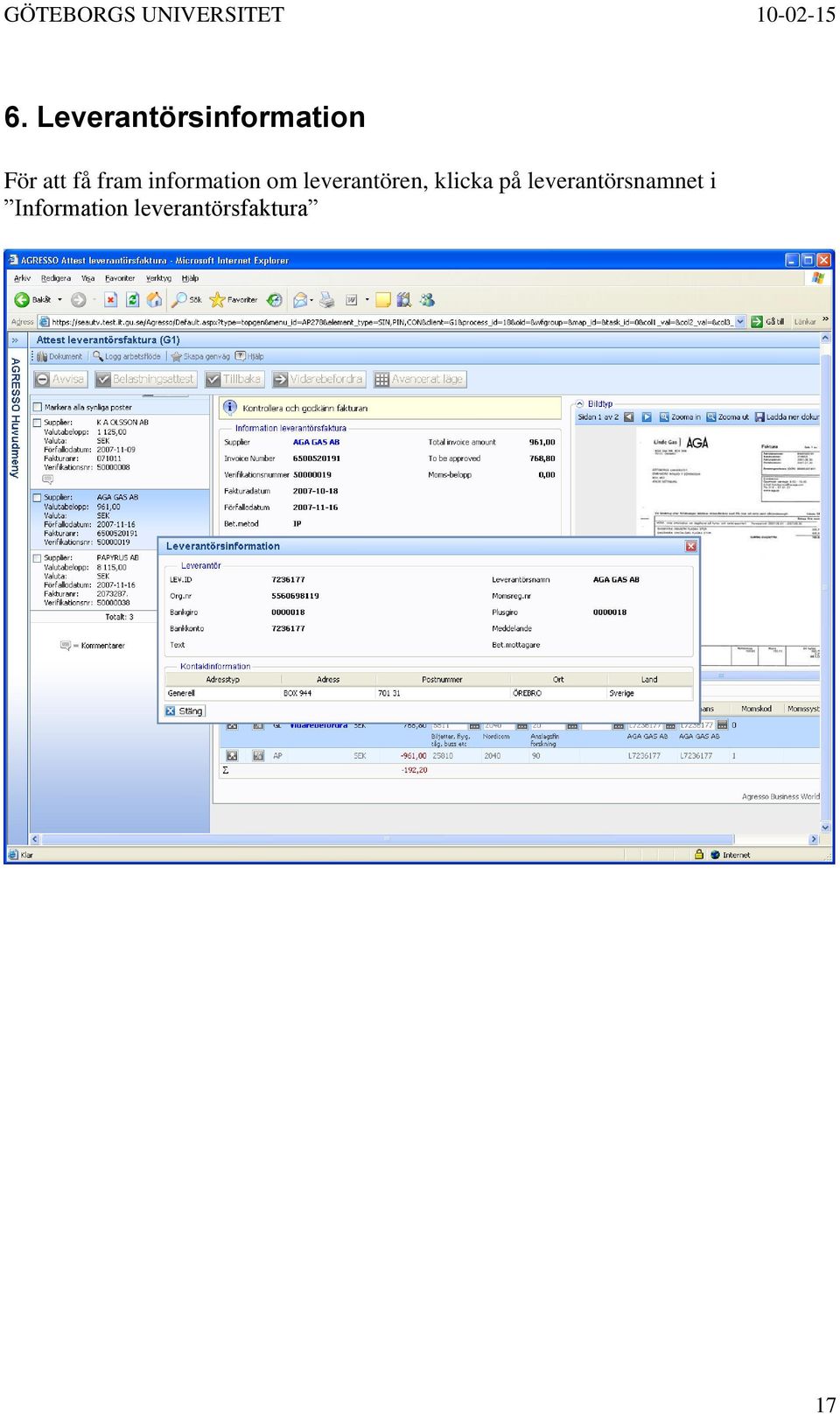Click the Edit with Word icon

click(x=351, y=300)
